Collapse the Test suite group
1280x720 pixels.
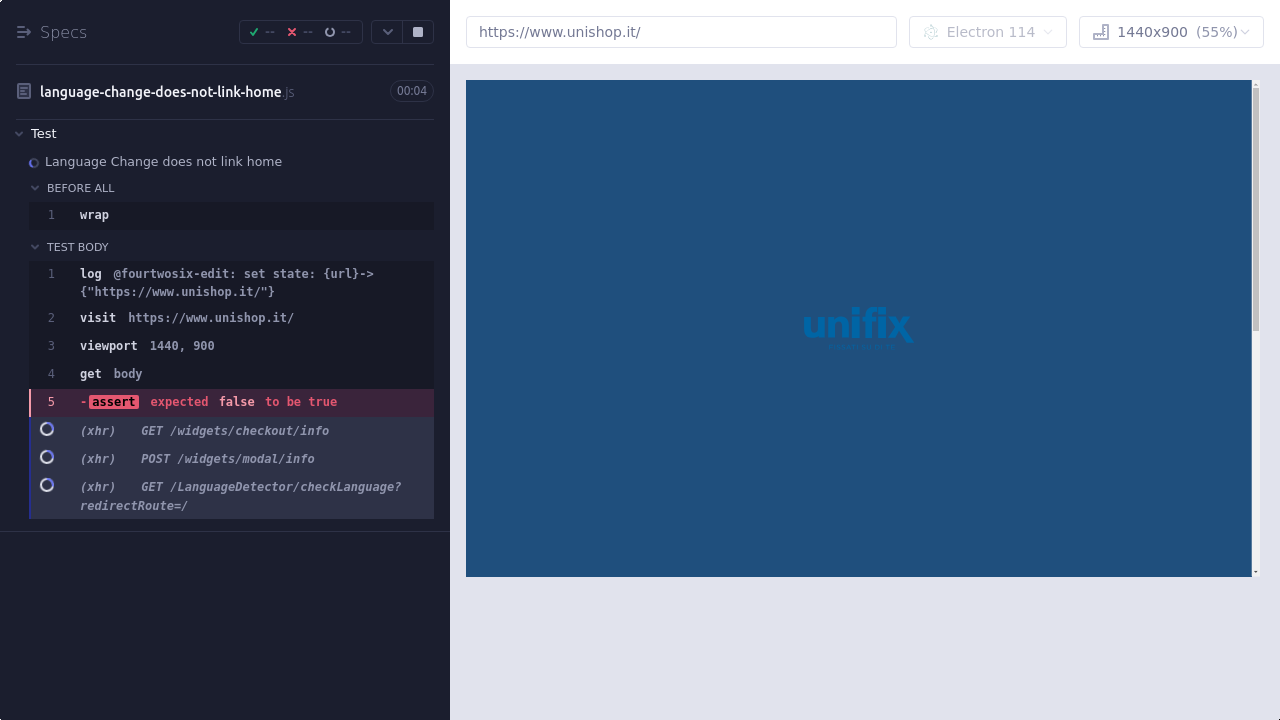point(19,134)
